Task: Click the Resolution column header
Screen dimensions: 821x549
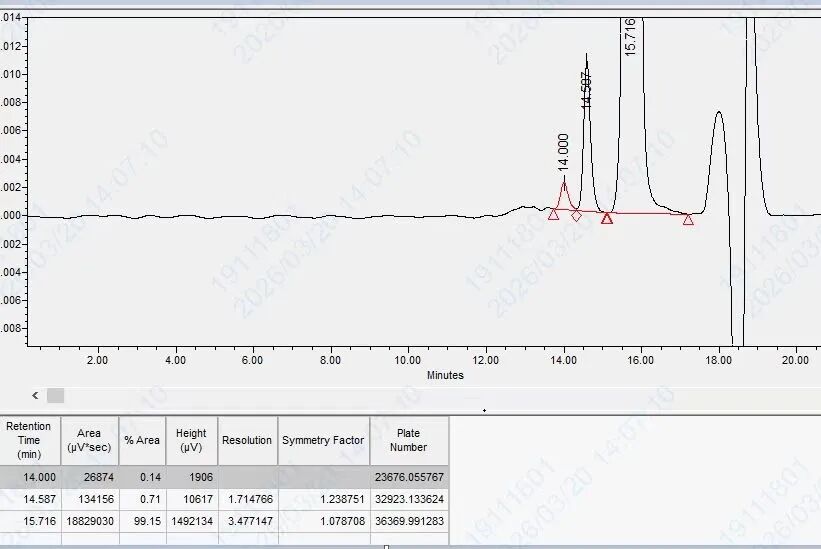Action: pyautogui.click(x=246, y=440)
